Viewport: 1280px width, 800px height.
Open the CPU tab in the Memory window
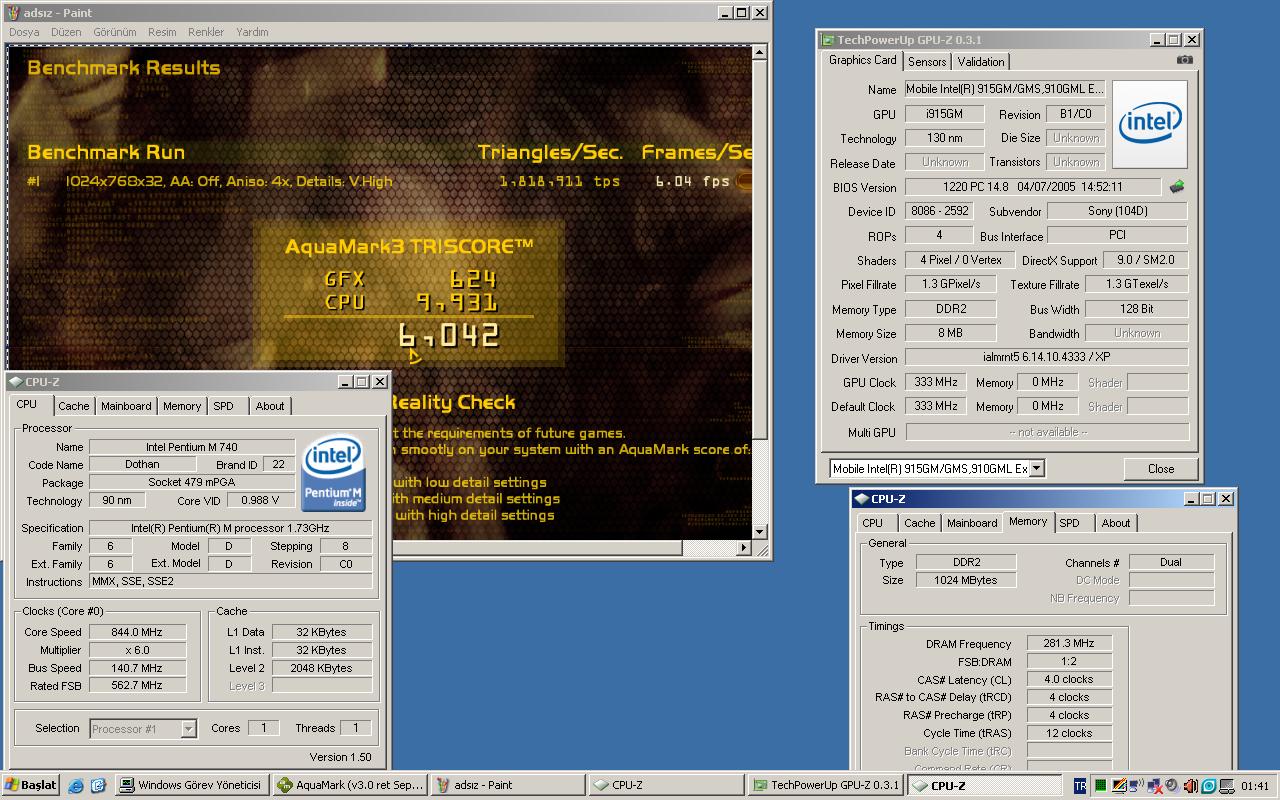[873, 523]
